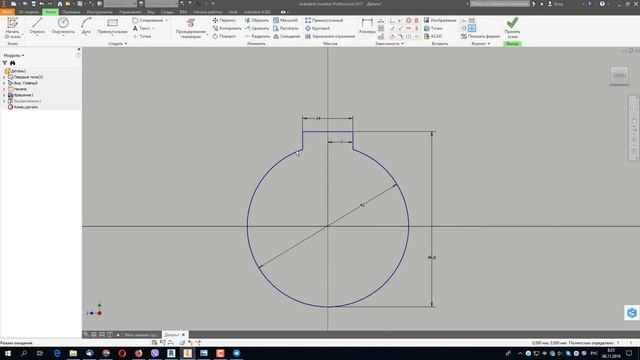The width and height of the screenshot is (640, 360).
Task: Select the Dimension (Размеры) tool
Action: [367, 26]
